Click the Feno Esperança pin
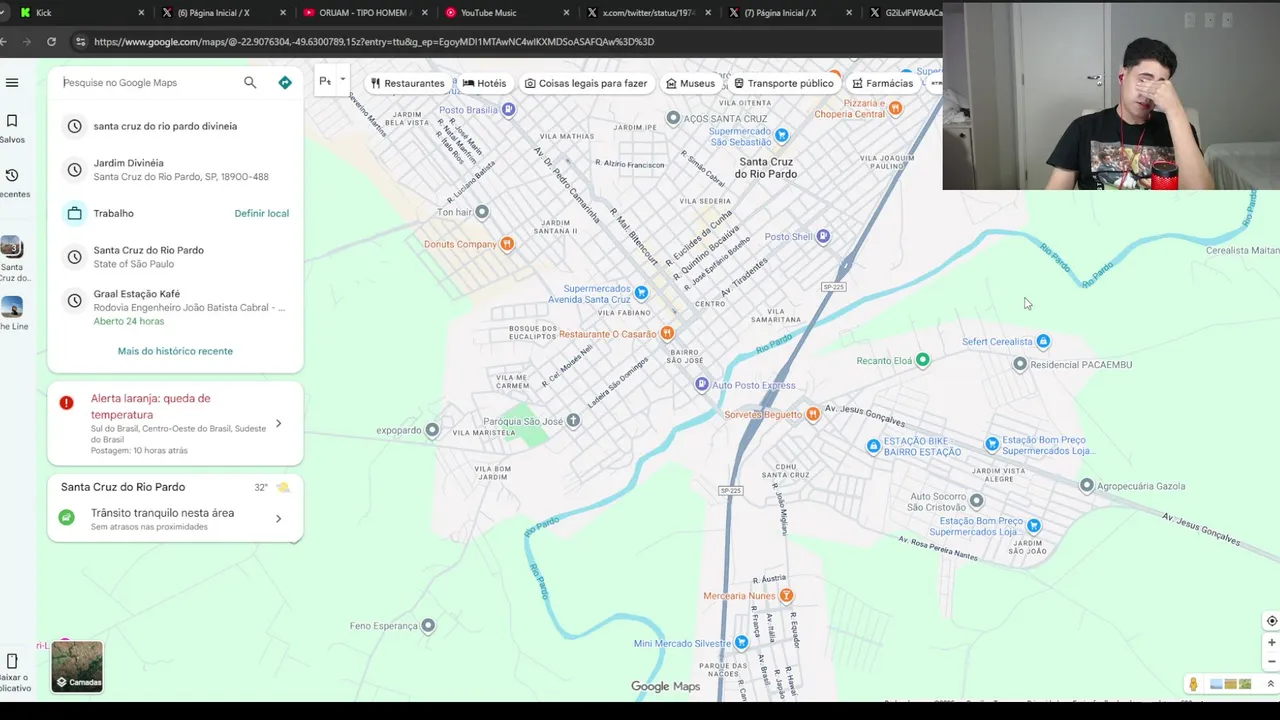 [428, 625]
